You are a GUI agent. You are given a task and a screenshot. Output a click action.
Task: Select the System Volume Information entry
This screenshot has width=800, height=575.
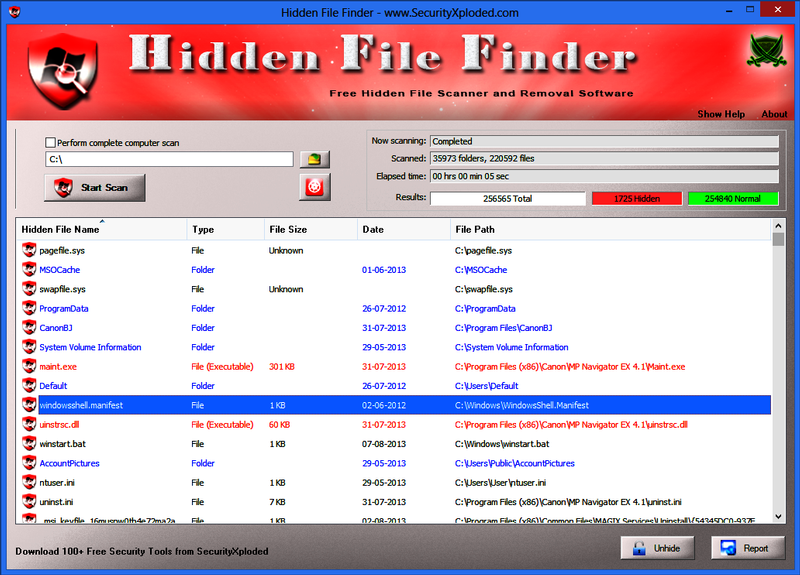click(90, 347)
